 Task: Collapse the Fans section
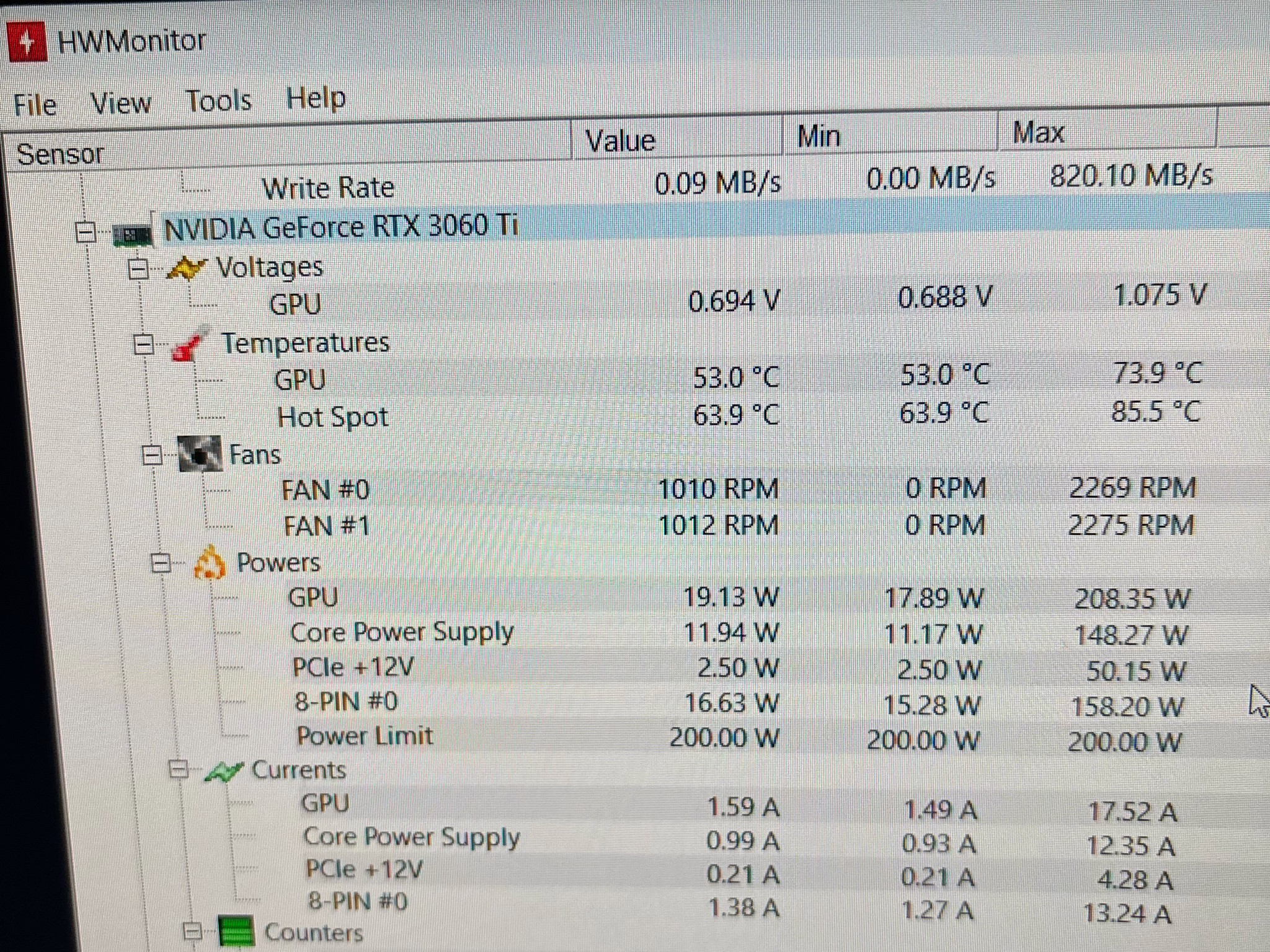[152, 456]
